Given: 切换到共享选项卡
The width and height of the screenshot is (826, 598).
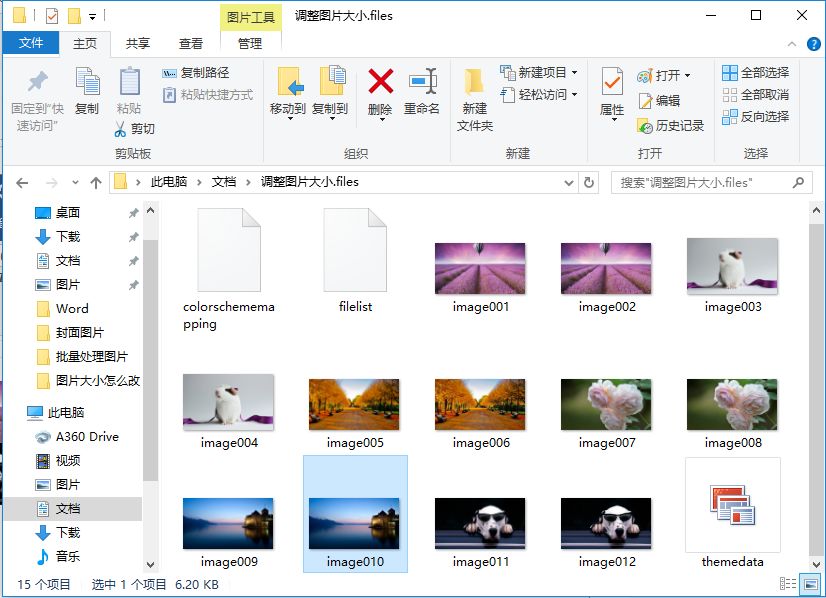Looking at the screenshot, I should [140, 43].
